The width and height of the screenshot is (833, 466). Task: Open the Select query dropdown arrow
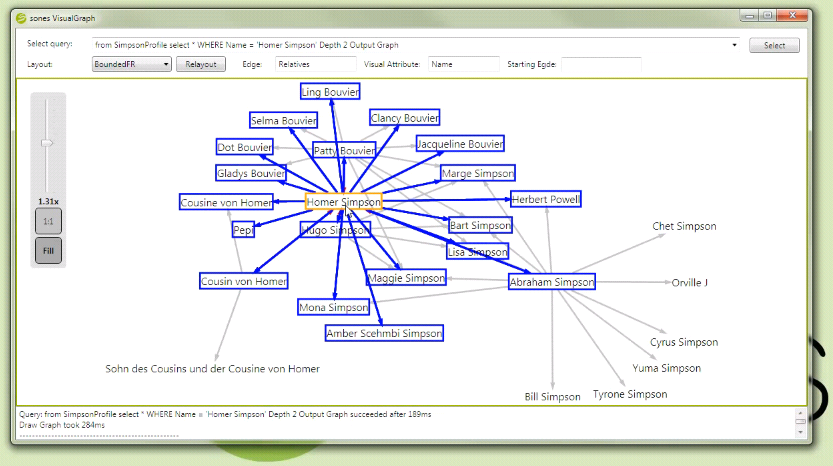pos(734,45)
